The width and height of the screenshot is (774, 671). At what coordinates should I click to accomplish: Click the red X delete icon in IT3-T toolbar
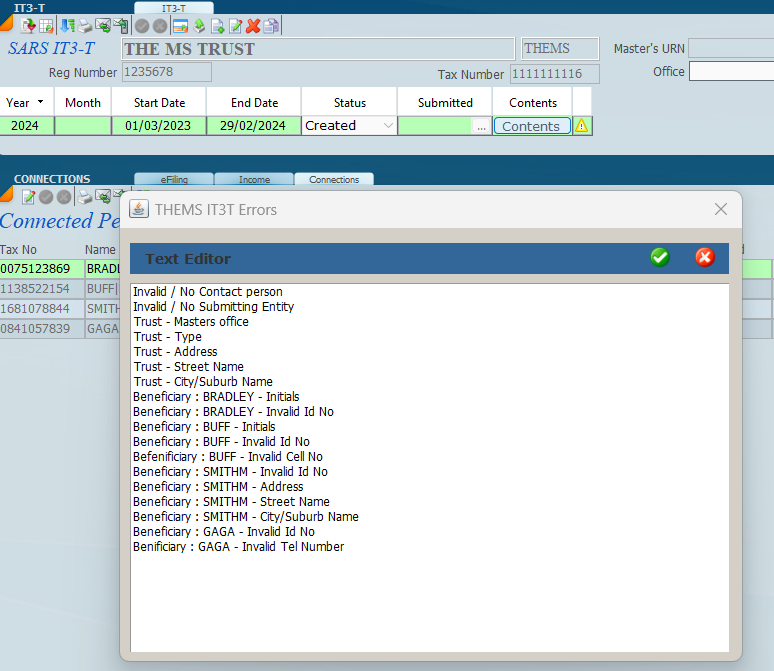point(253,26)
